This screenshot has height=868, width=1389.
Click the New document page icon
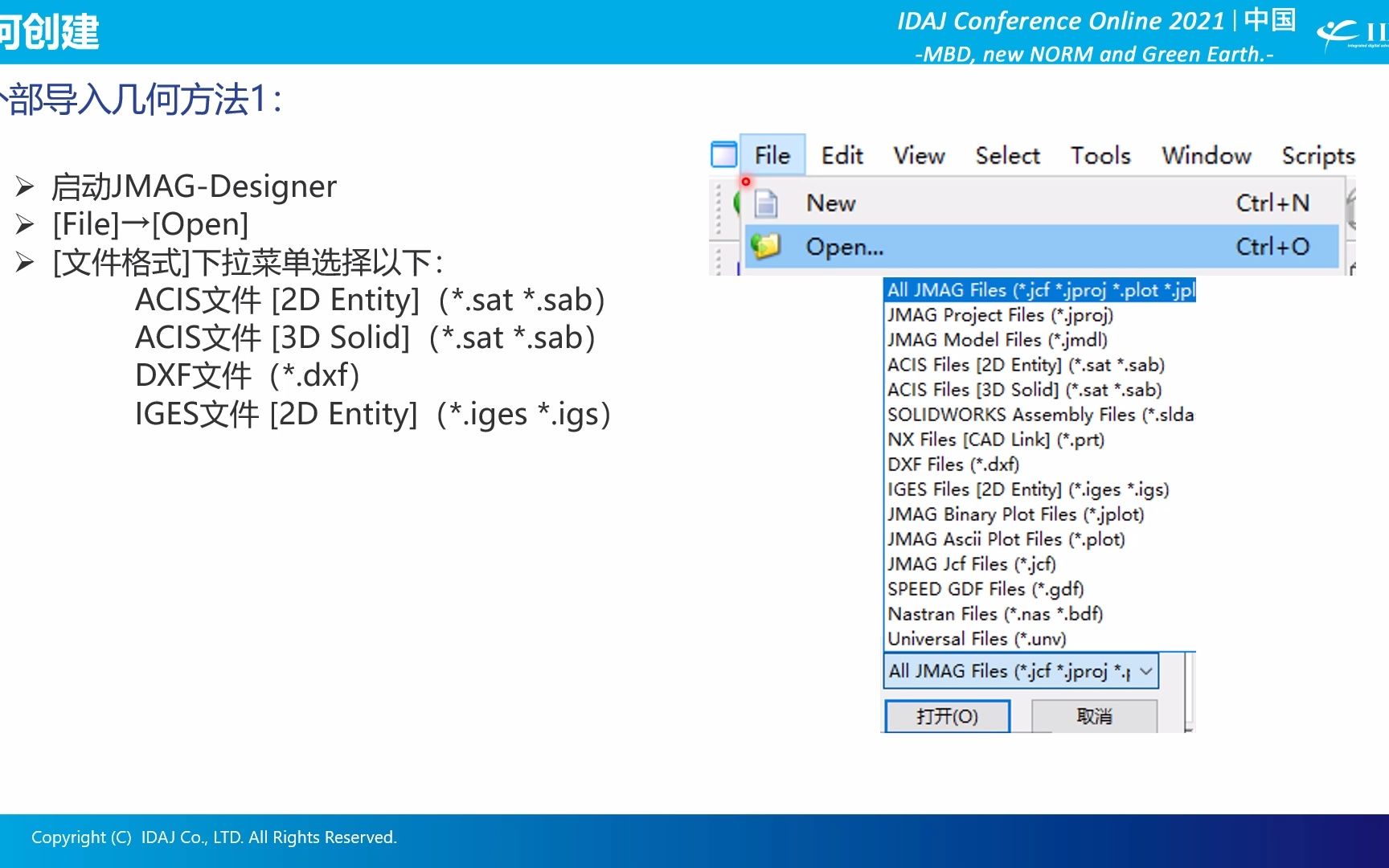(x=766, y=203)
